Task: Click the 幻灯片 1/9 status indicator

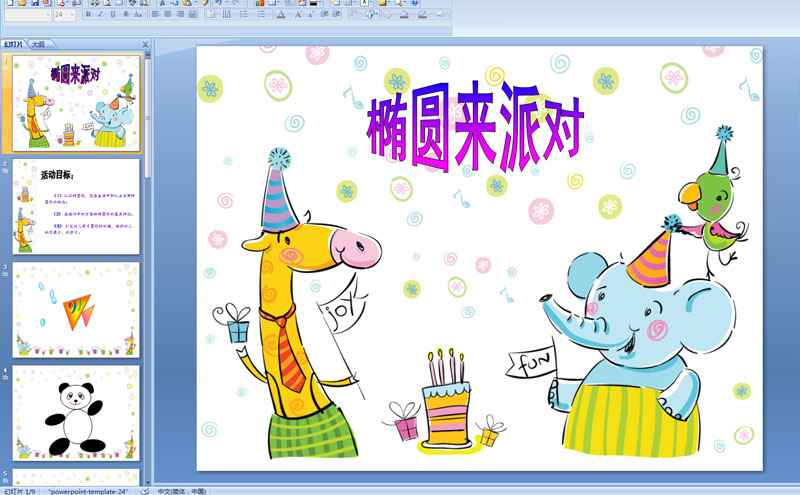Action: click(20, 491)
